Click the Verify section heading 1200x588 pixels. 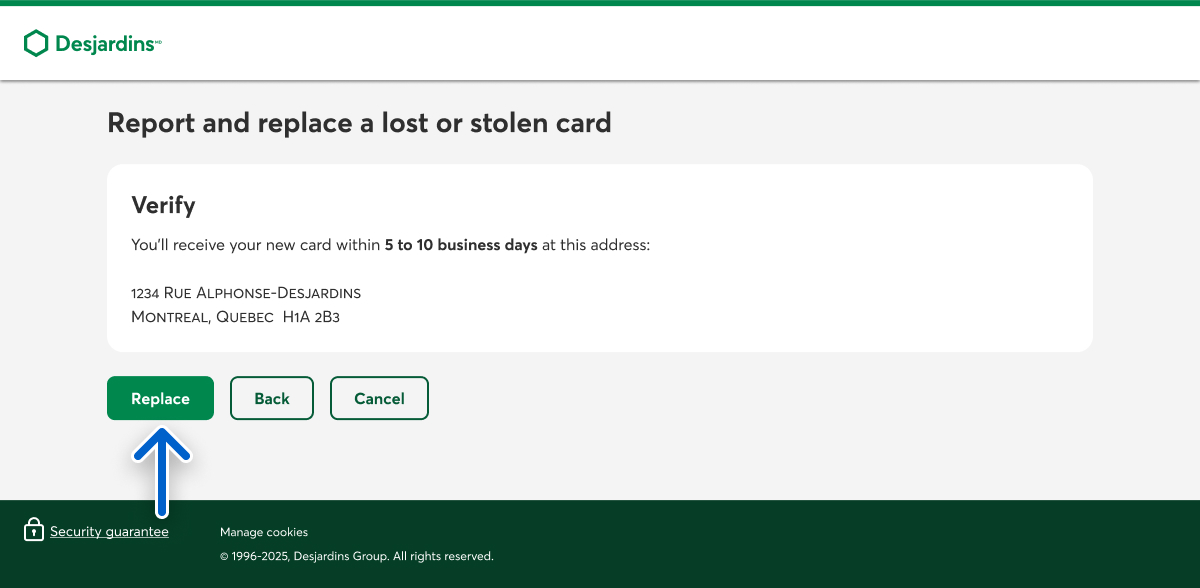coord(163,205)
